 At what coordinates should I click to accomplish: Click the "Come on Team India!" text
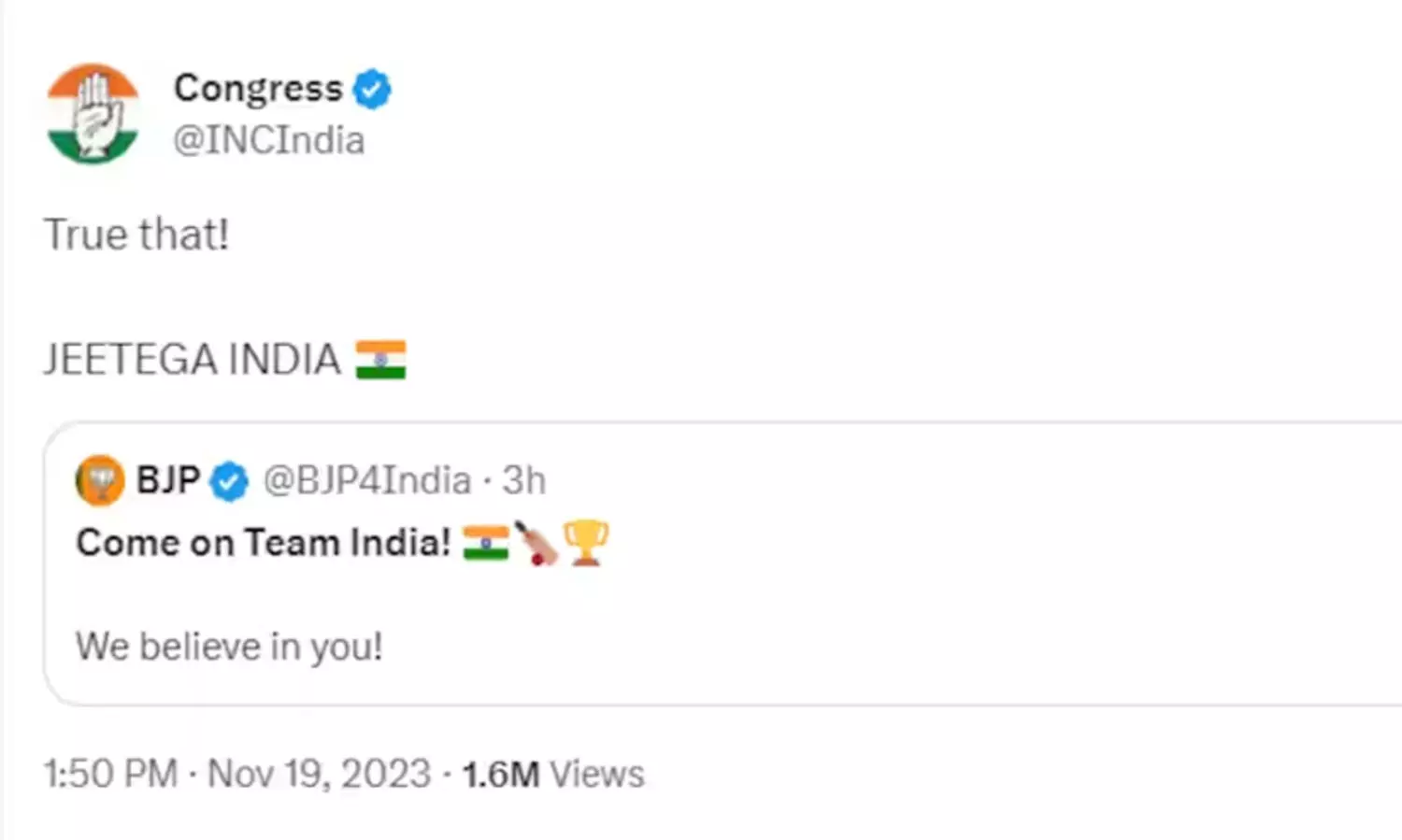[264, 543]
